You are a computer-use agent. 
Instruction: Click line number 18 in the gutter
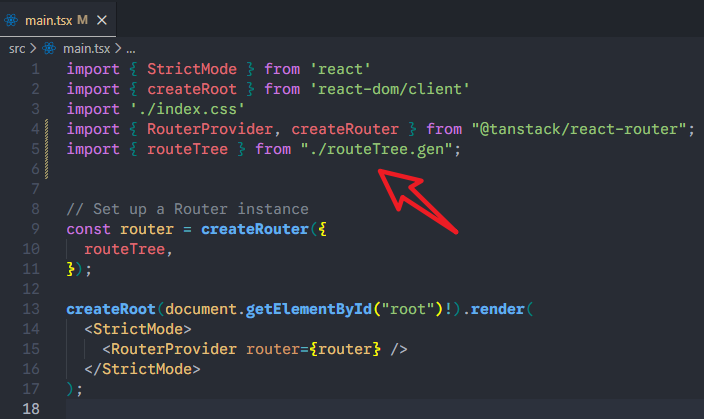[32, 409]
